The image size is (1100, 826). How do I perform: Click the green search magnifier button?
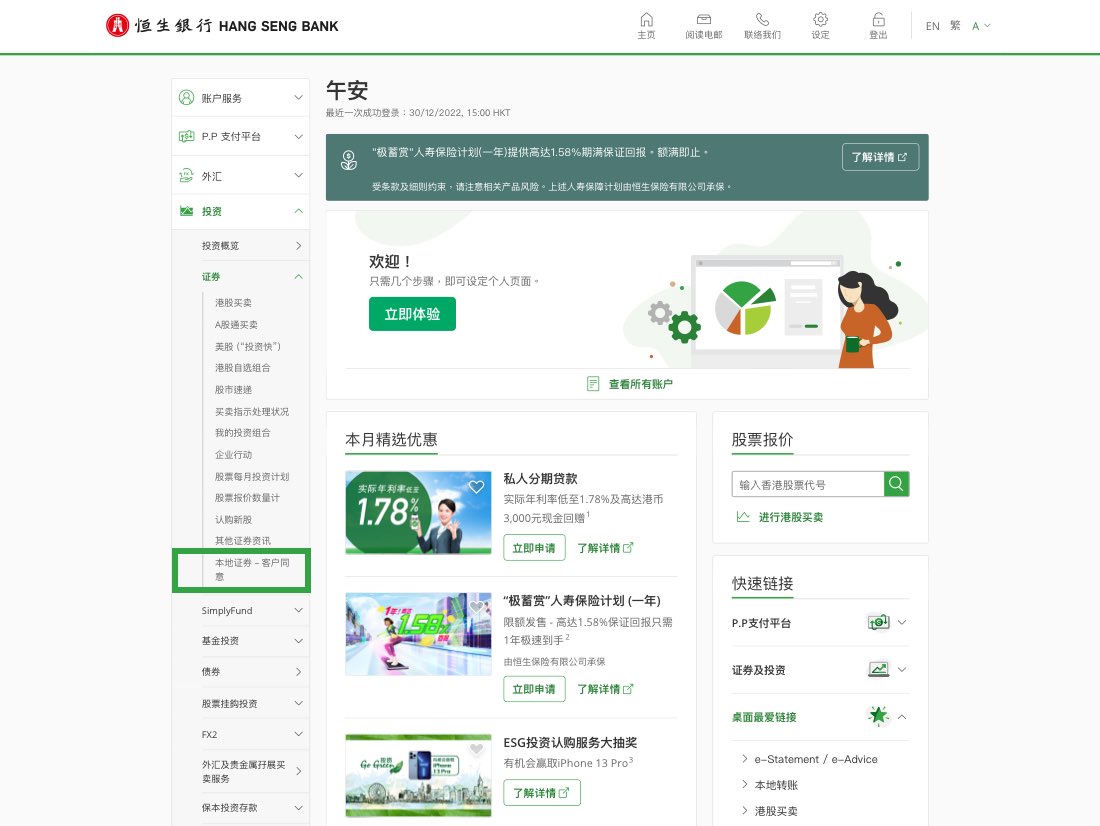(x=896, y=484)
